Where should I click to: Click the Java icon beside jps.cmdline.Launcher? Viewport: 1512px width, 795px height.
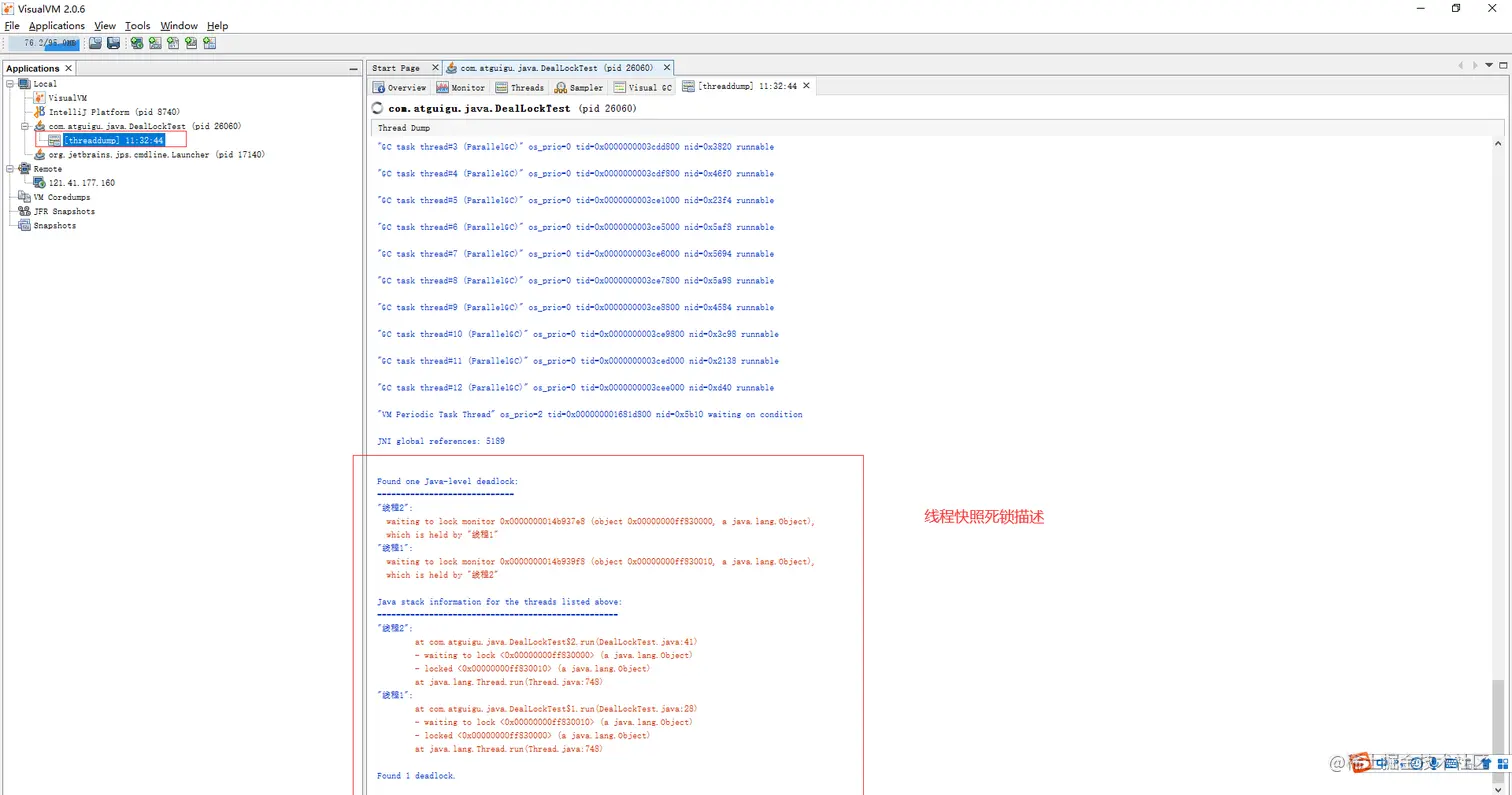[x=40, y=155]
